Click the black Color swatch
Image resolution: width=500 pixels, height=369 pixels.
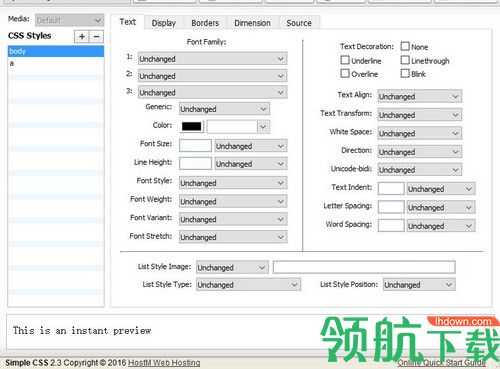[x=192, y=126]
